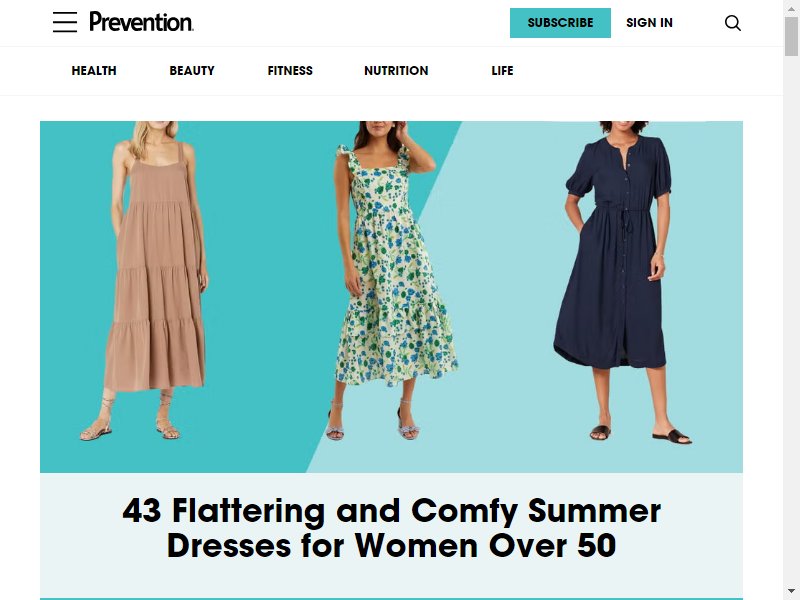Click the Subscribe button

click(x=560, y=23)
